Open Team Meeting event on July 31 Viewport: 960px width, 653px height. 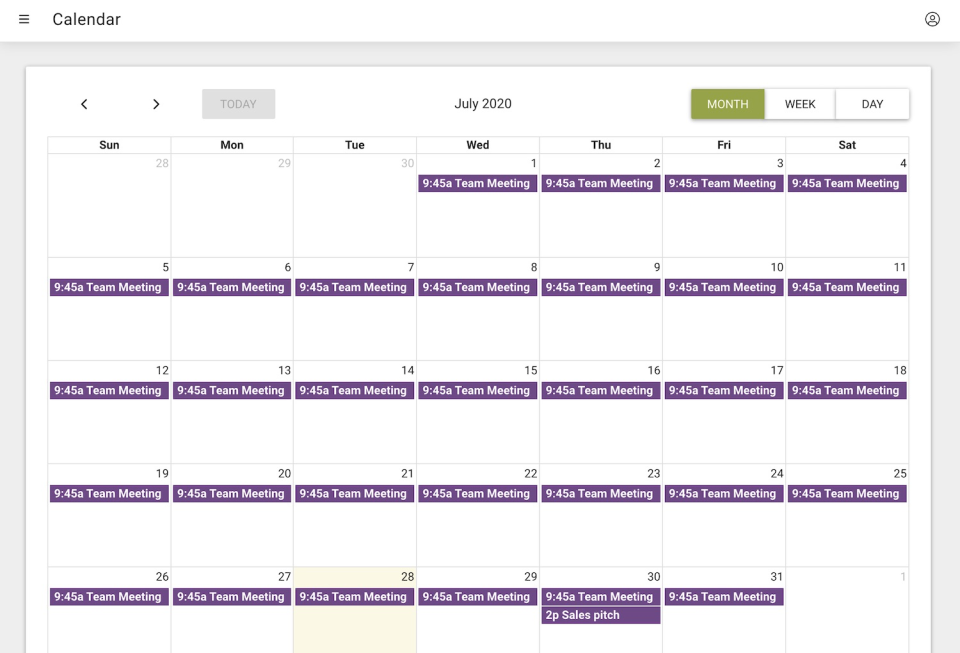click(x=723, y=597)
